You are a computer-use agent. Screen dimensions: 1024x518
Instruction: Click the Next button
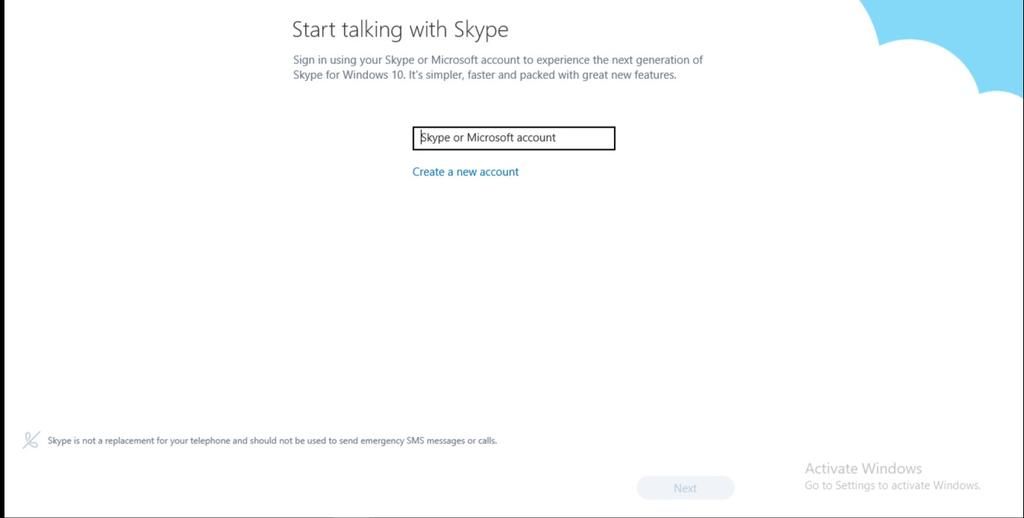click(685, 488)
